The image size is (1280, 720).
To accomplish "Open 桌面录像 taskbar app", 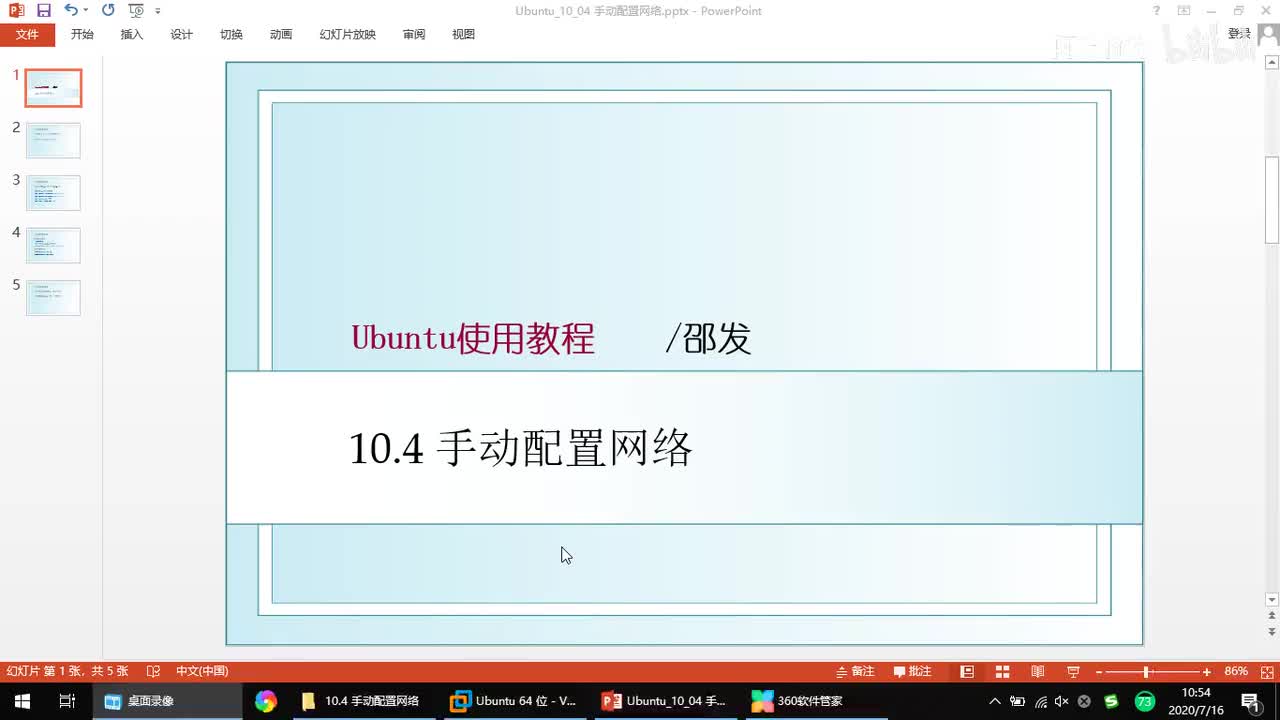I will [x=167, y=701].
